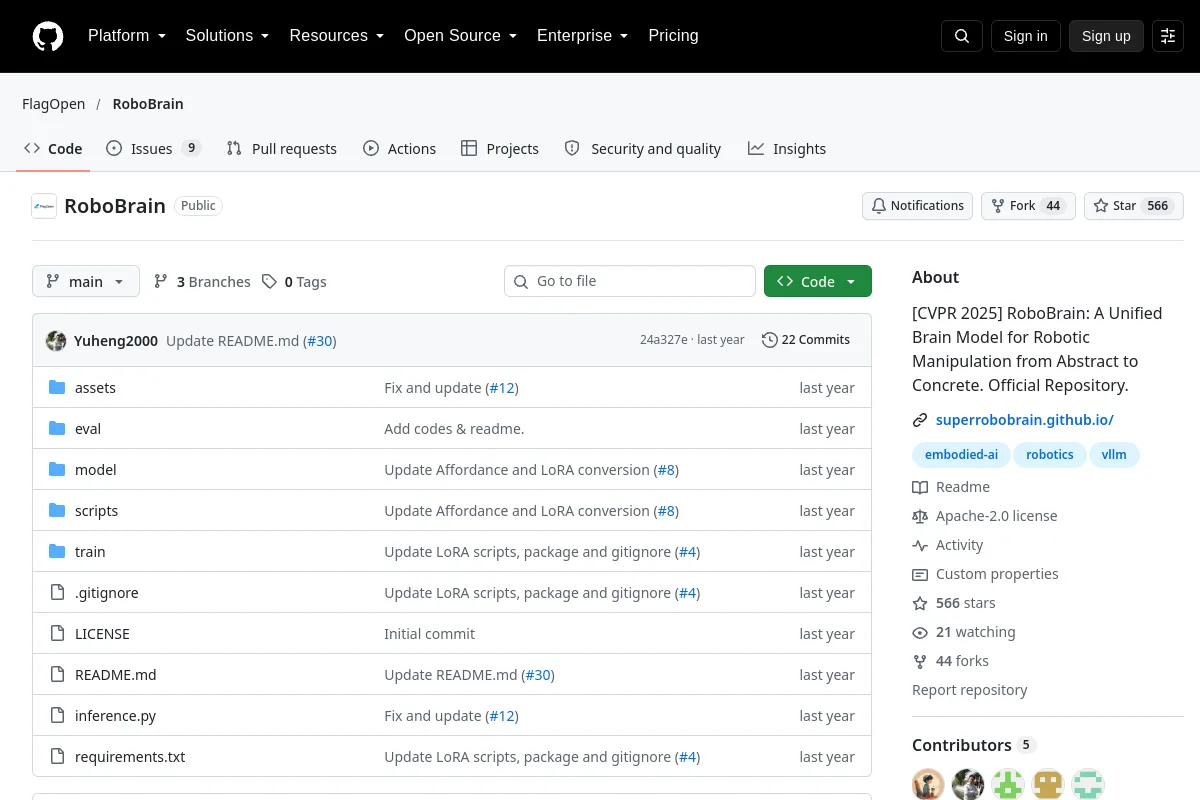Click the scripts folder icon
Viewport: 1200px width, 800px height.
coord(57,511)
